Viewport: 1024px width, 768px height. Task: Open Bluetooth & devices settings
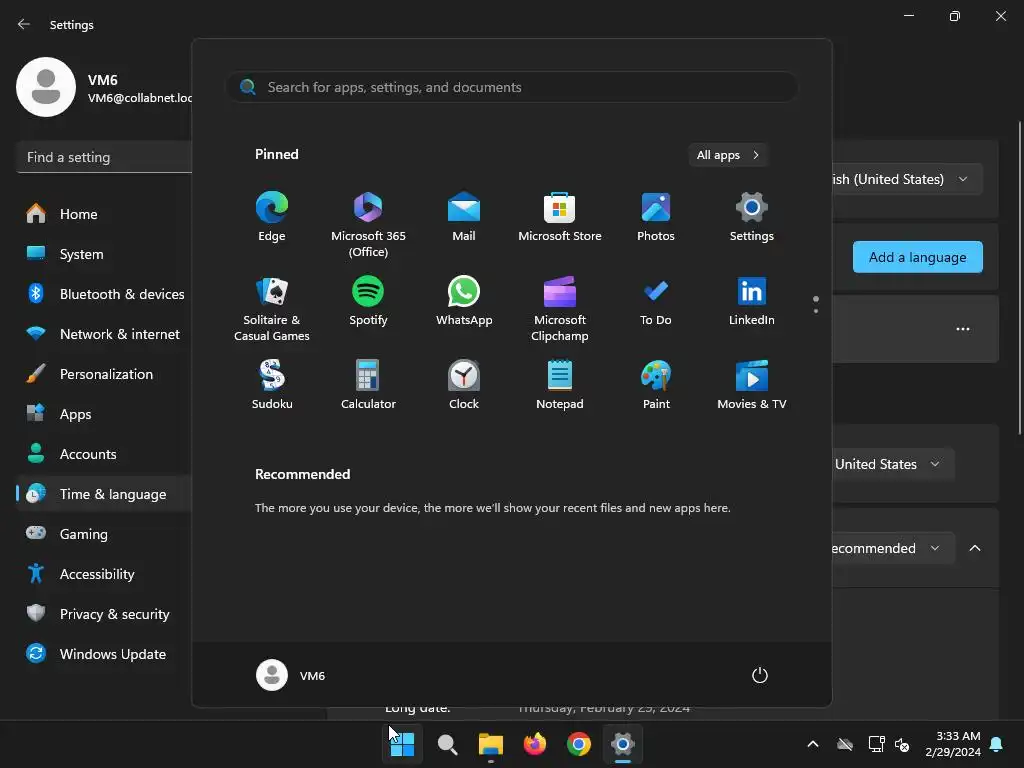click(x=104, y=294)
